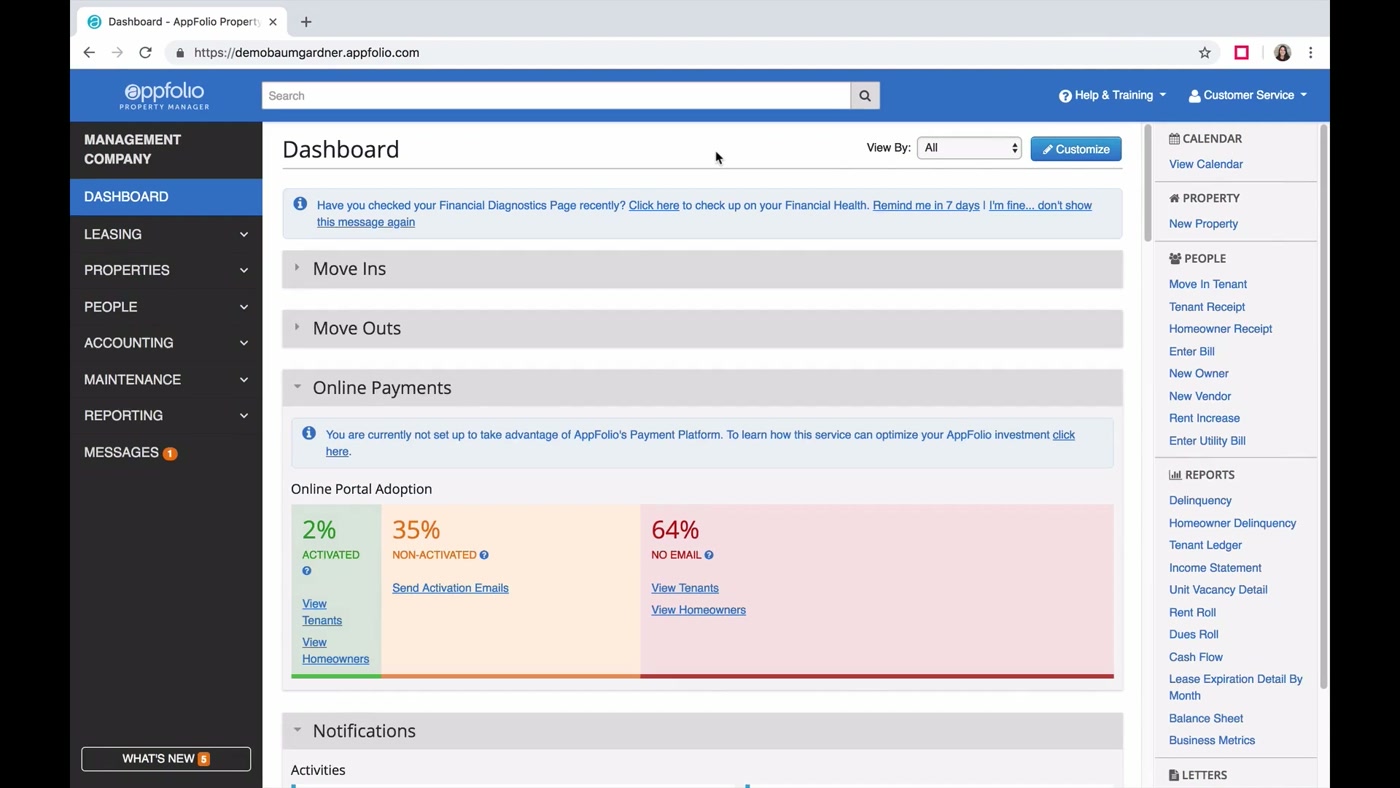Click the Activated help question icon
Image resolution: width=1400 pixels, height=788 pixels.
[x=307, y=571]
